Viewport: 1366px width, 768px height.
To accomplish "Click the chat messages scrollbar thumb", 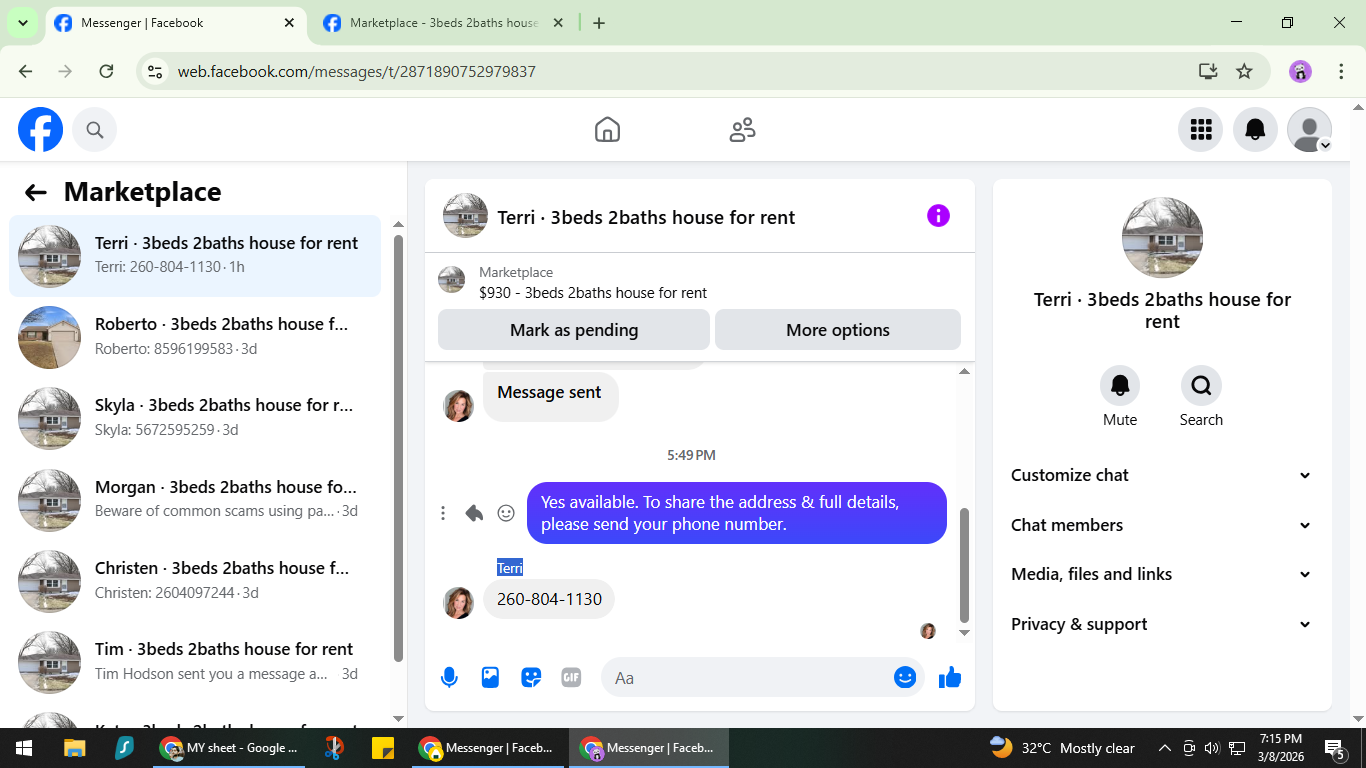I will (964, 565).
